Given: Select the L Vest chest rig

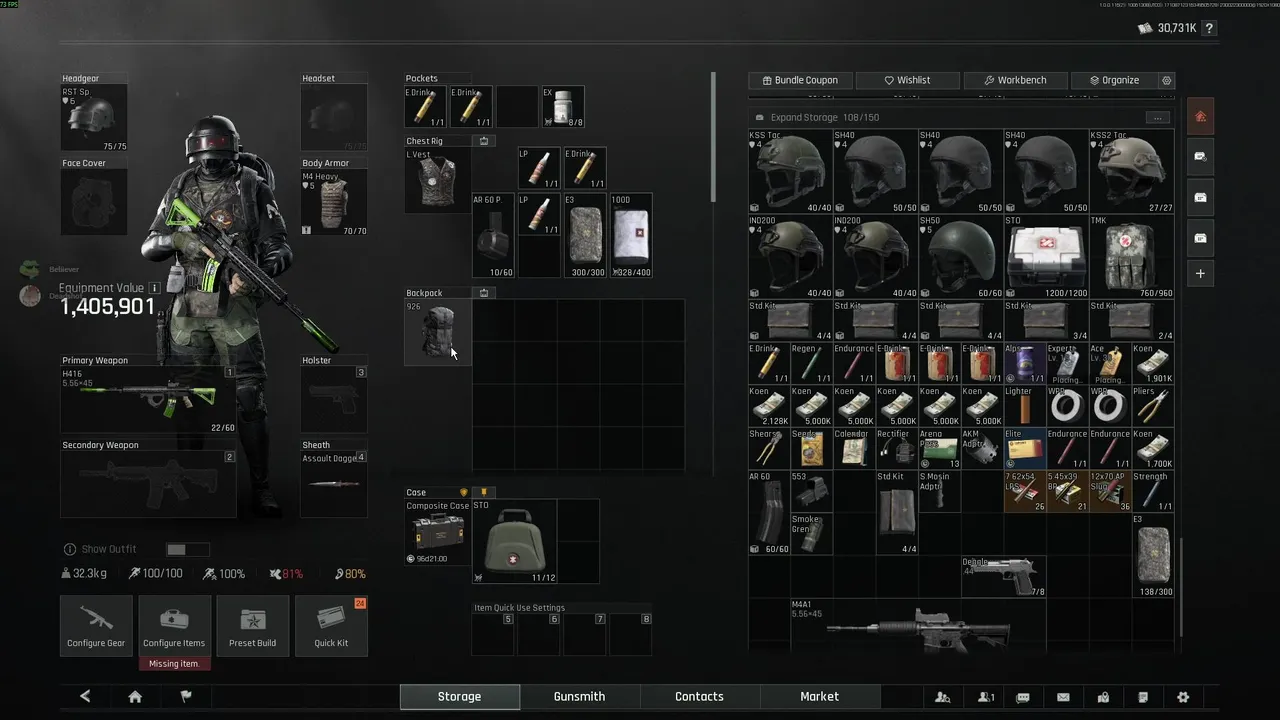Looking at the screenshot, I should [x=437, y=180].
